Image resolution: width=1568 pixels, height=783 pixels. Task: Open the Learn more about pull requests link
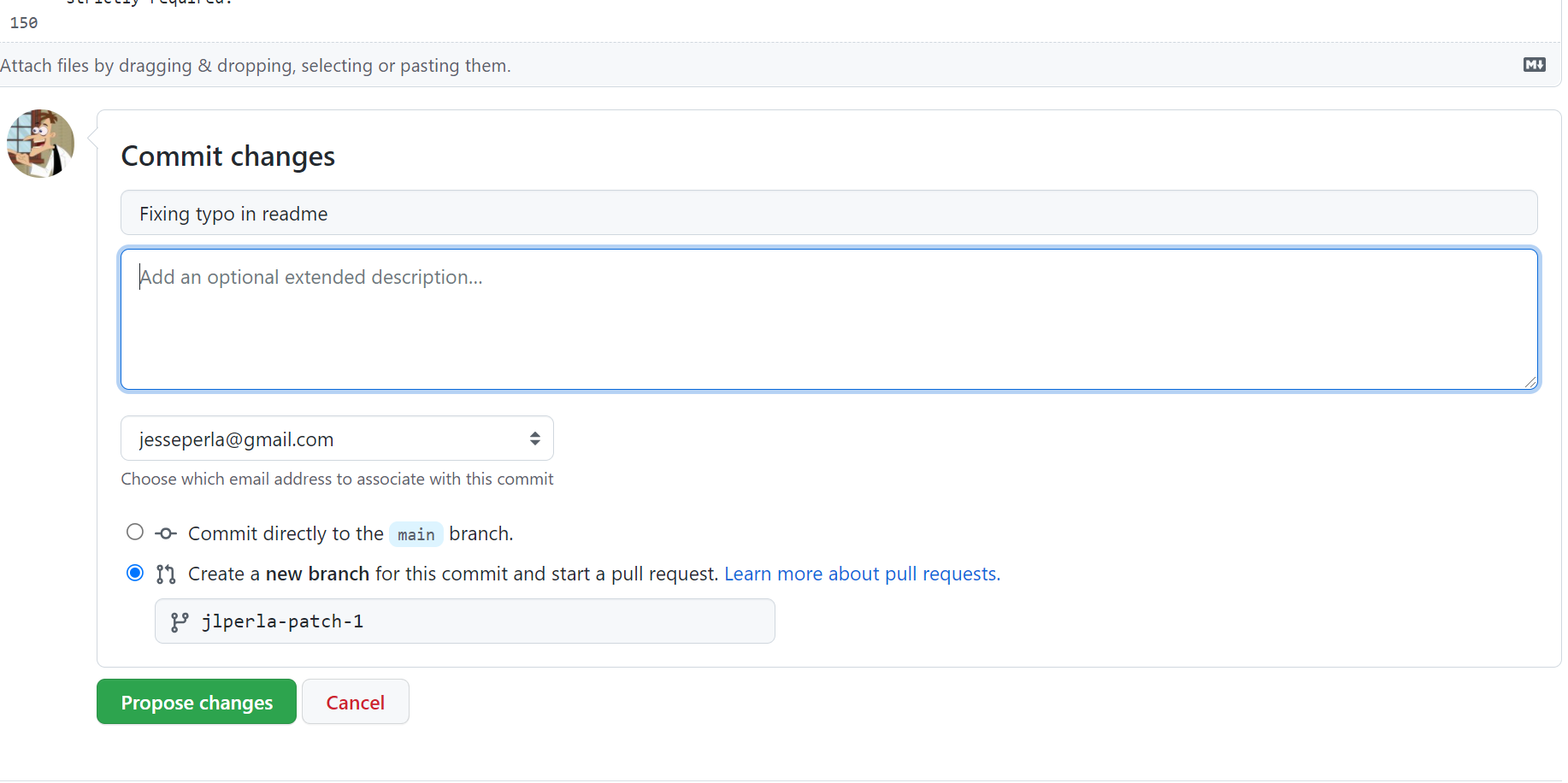click(862, 574)
